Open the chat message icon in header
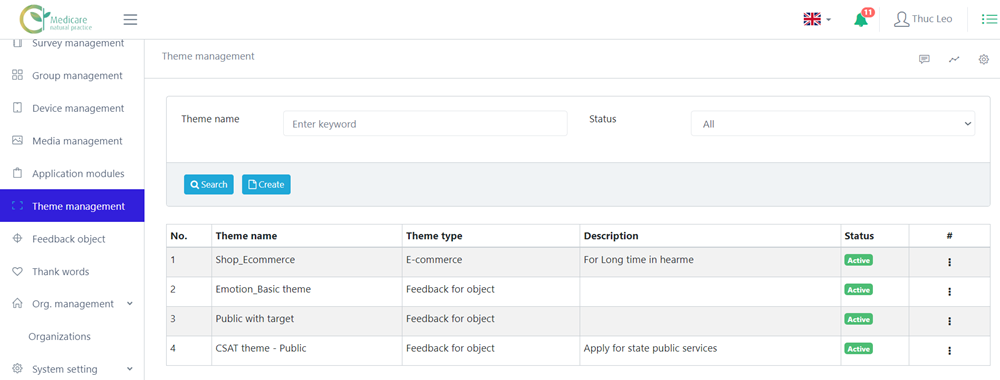The height and width of the screenshot is (380, 1000). click(x=924, y=59)
